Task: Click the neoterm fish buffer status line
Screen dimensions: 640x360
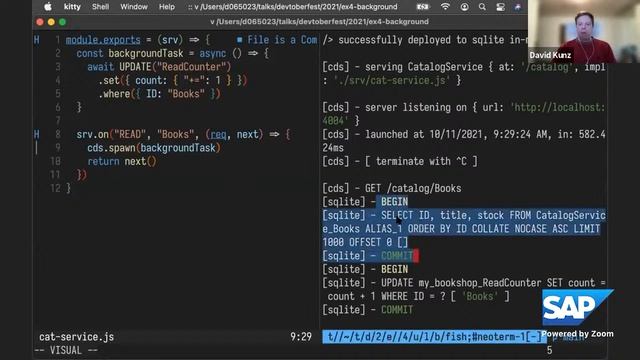Action: [434, 337]
